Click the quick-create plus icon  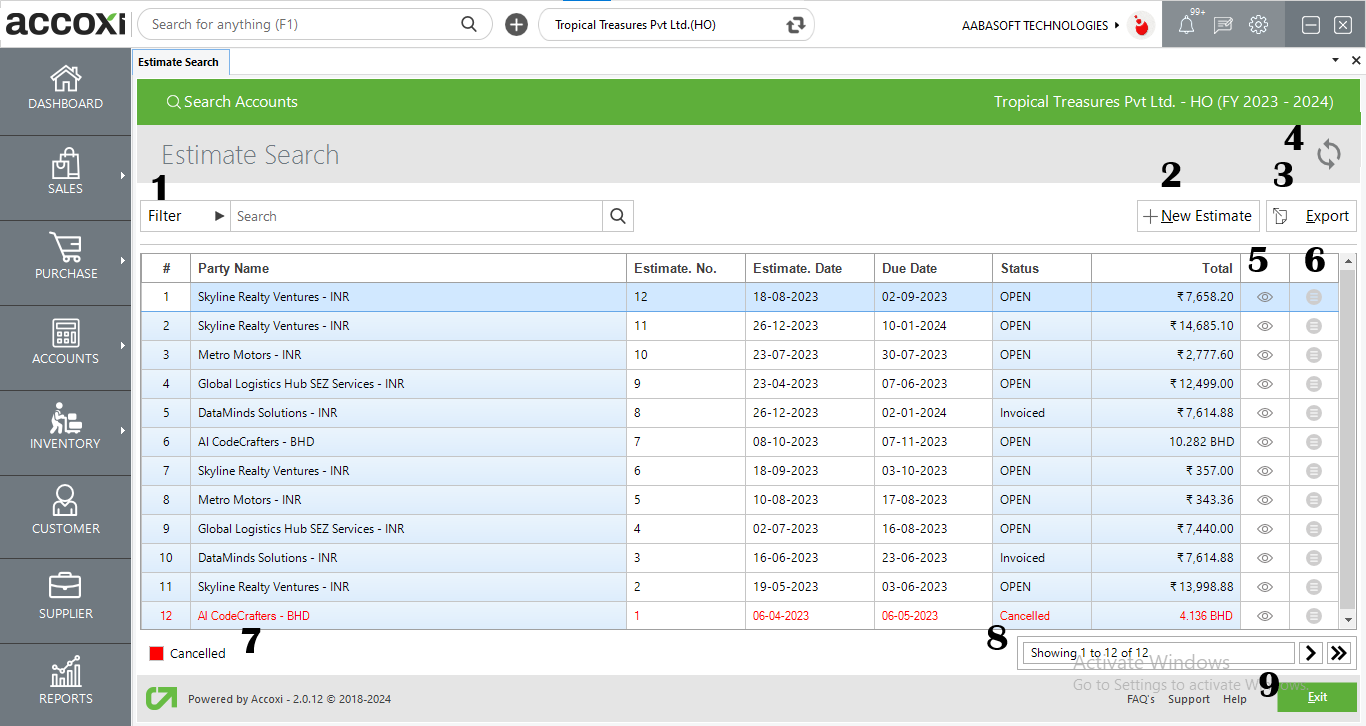(x=516, y=24)
